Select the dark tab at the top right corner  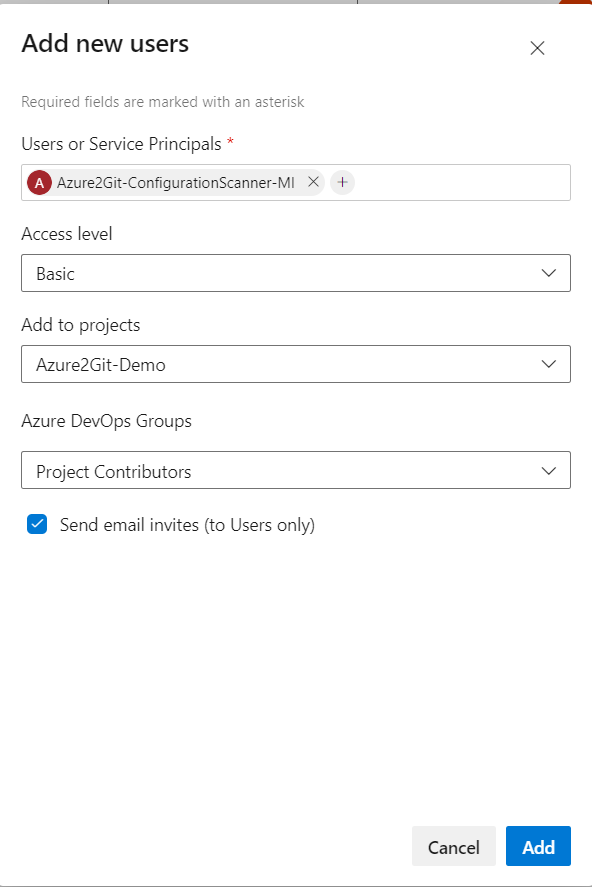pyautogui.click(x=575, y=3)
